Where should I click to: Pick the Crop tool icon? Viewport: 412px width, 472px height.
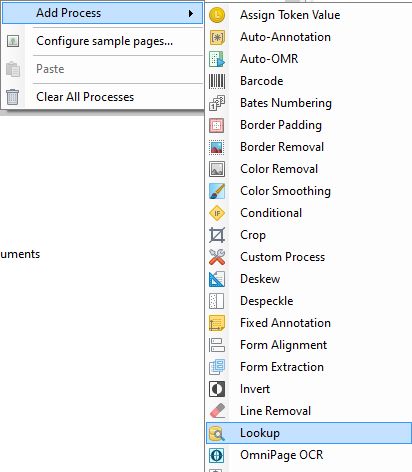pyautogui.click(x=217, y=235)
